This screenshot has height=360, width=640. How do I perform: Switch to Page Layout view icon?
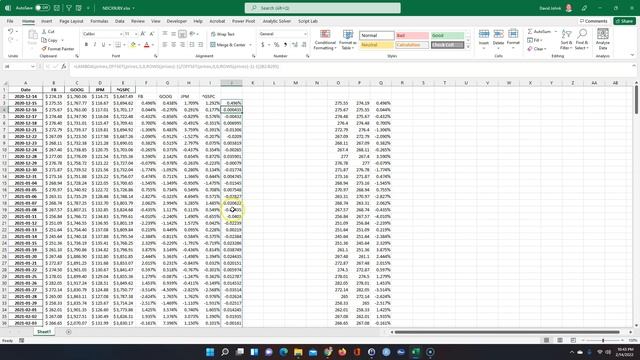pos(560,340)
